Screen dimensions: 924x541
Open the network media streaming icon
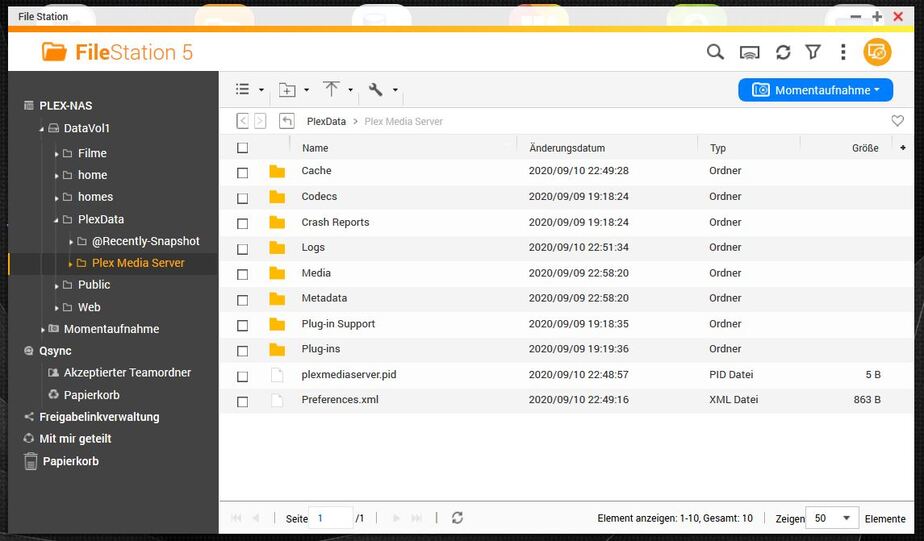point(749,52)
